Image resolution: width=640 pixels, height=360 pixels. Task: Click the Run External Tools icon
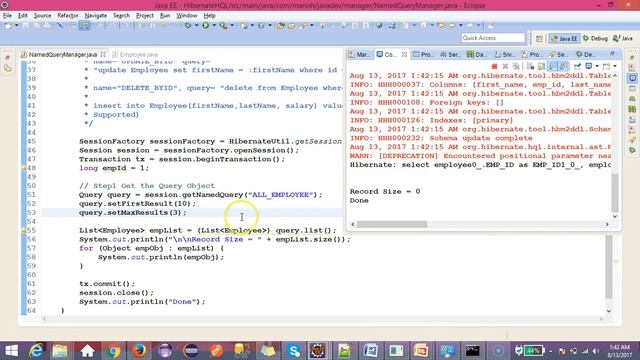223,25
